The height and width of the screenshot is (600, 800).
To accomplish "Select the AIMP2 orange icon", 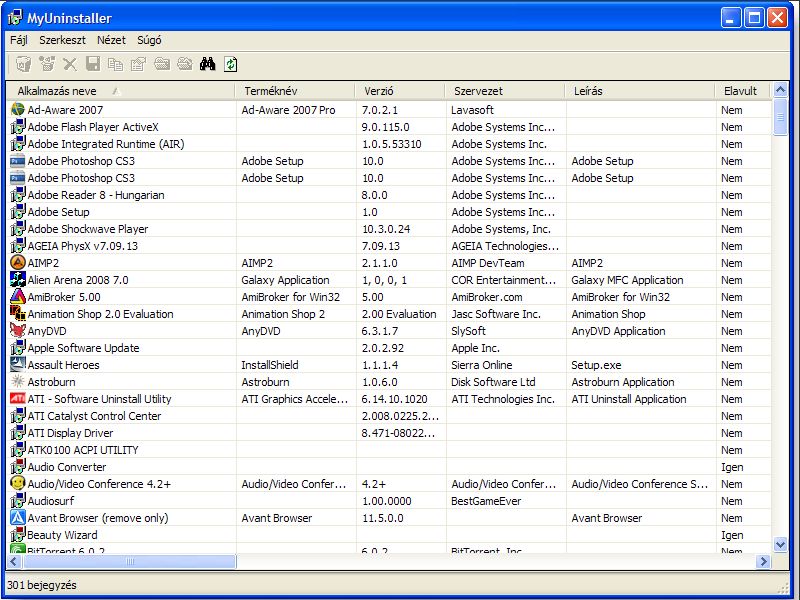I will (x=18, y=262).
